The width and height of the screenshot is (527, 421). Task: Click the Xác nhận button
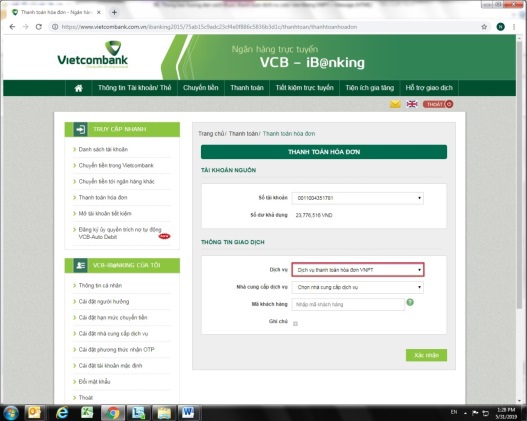426,355
